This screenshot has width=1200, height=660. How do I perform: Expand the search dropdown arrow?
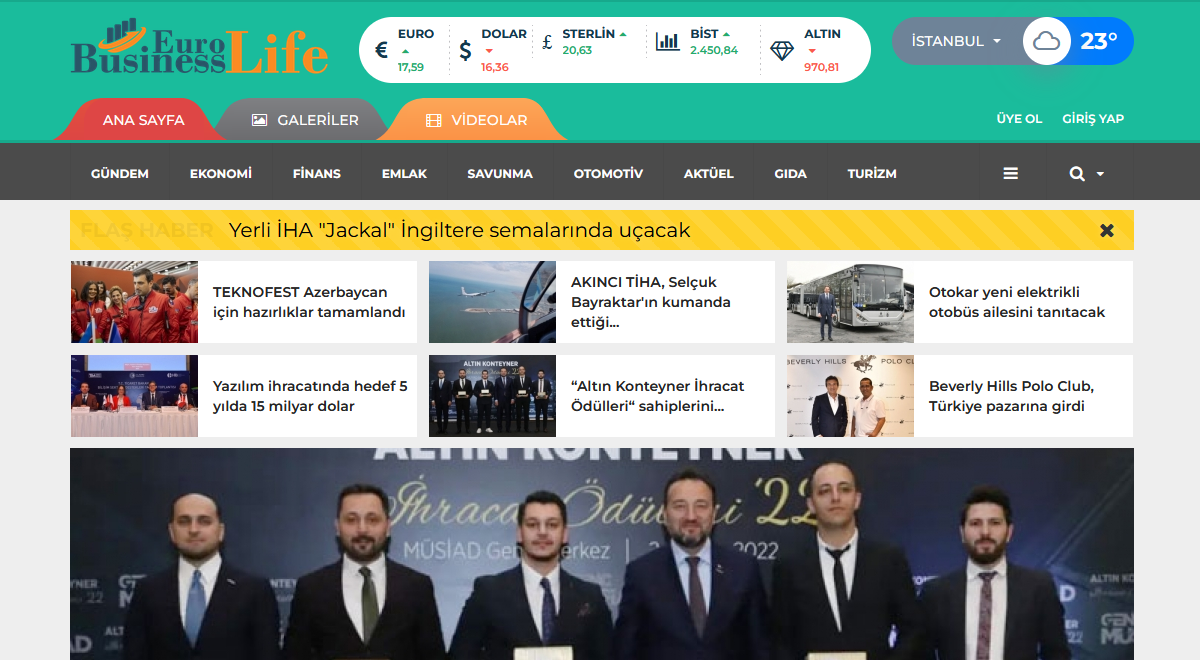[x=1100, y=174]
